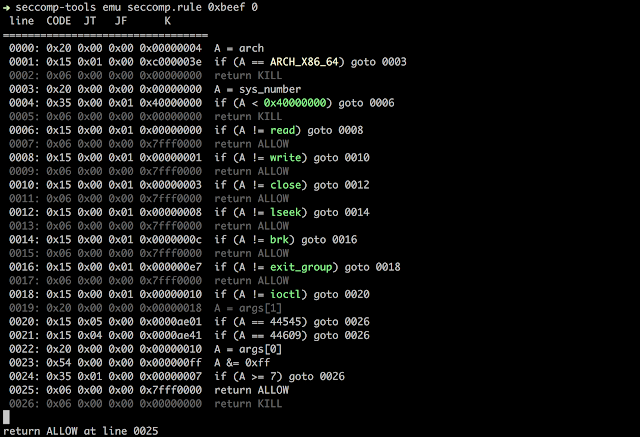Click the green 'close' syscall name
This screenshot has height=437, width=640.
[285, 185]
